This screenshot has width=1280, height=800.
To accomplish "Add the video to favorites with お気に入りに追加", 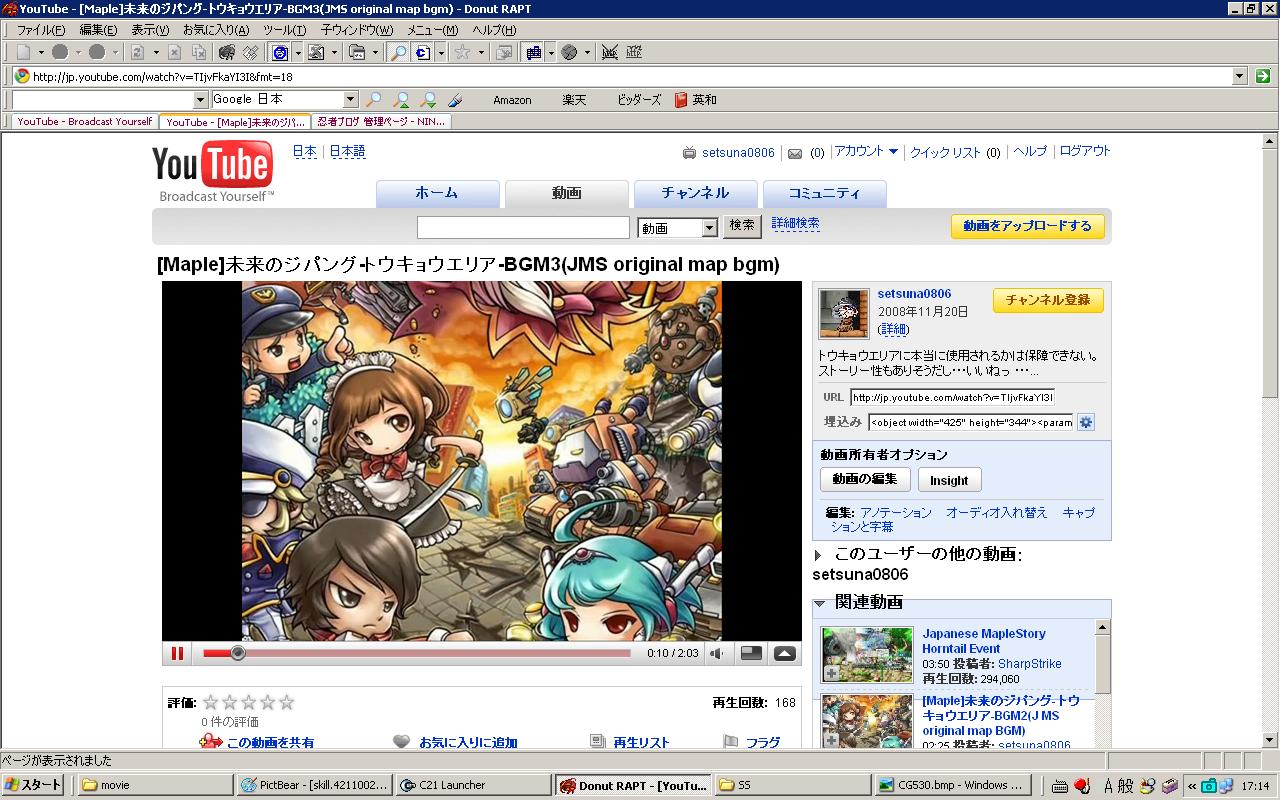I will (468, 742).
